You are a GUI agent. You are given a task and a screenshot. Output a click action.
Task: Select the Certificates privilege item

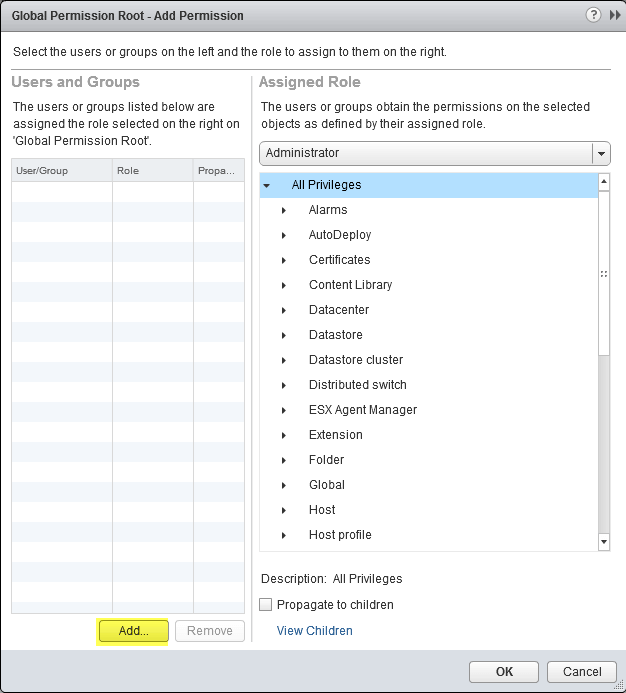(x=339, y=260)
